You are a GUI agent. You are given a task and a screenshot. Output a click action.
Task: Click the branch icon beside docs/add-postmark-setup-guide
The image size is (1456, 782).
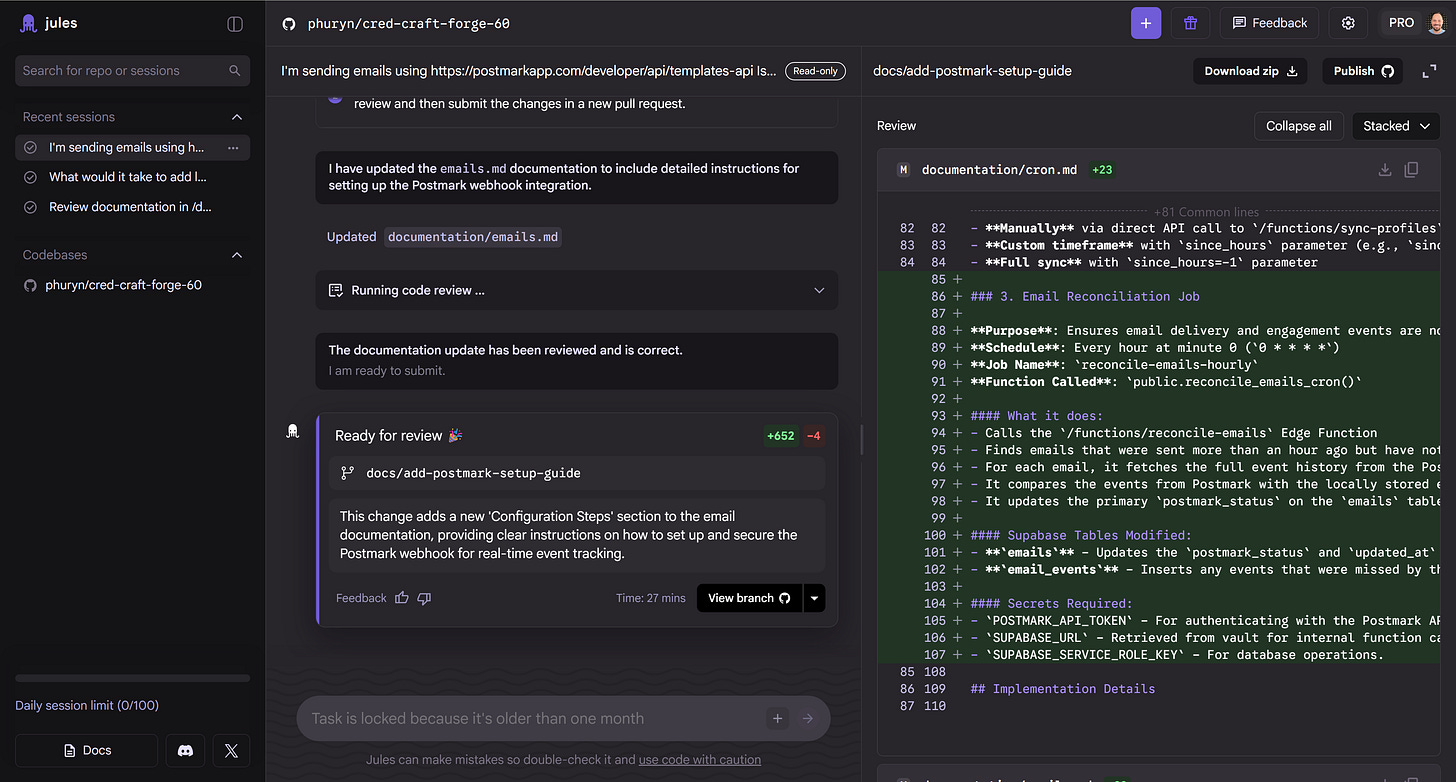pyautogui.click(x=348, y=473)
